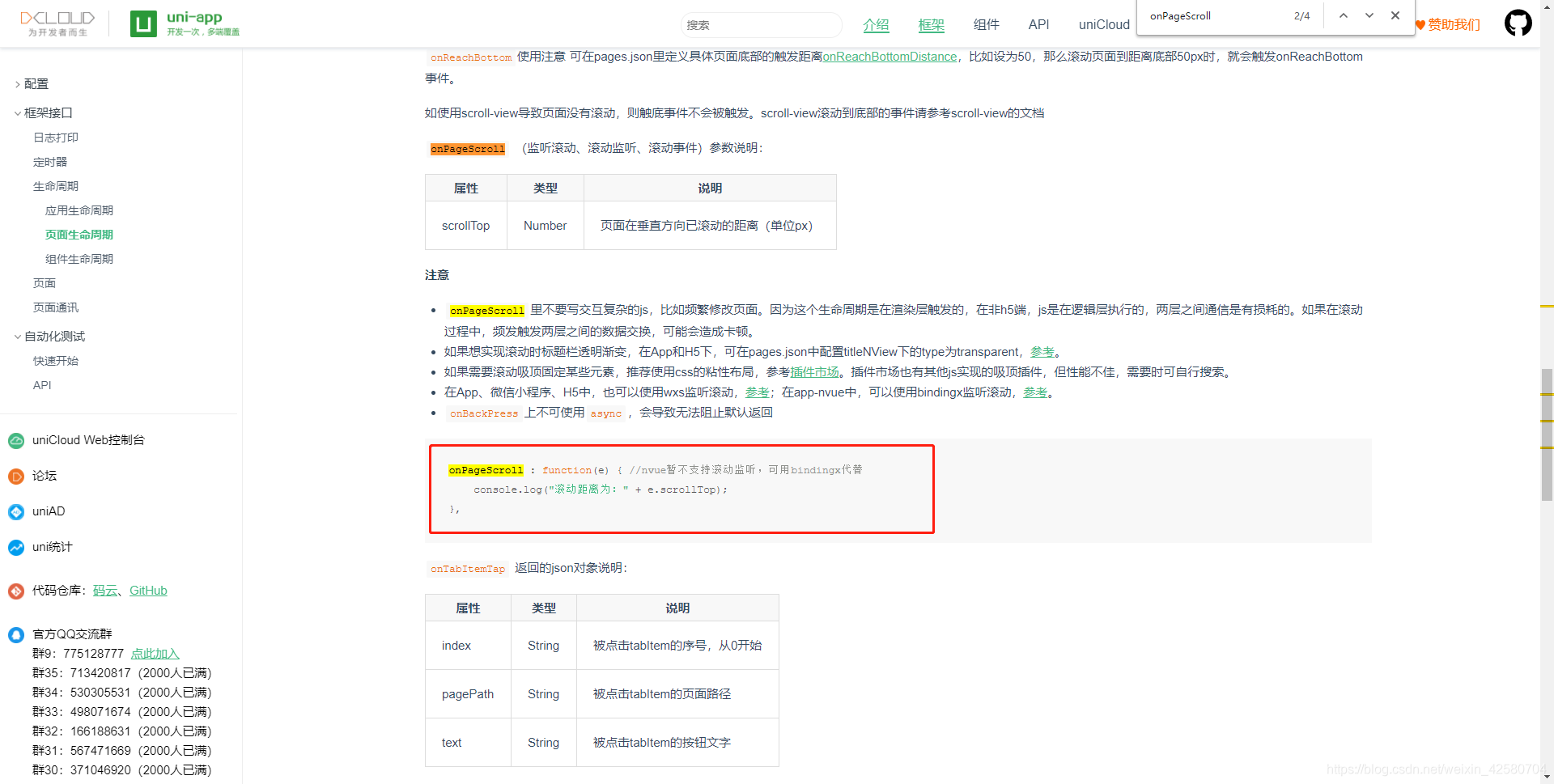Click the uni统计 text link

tap(53, 547)
